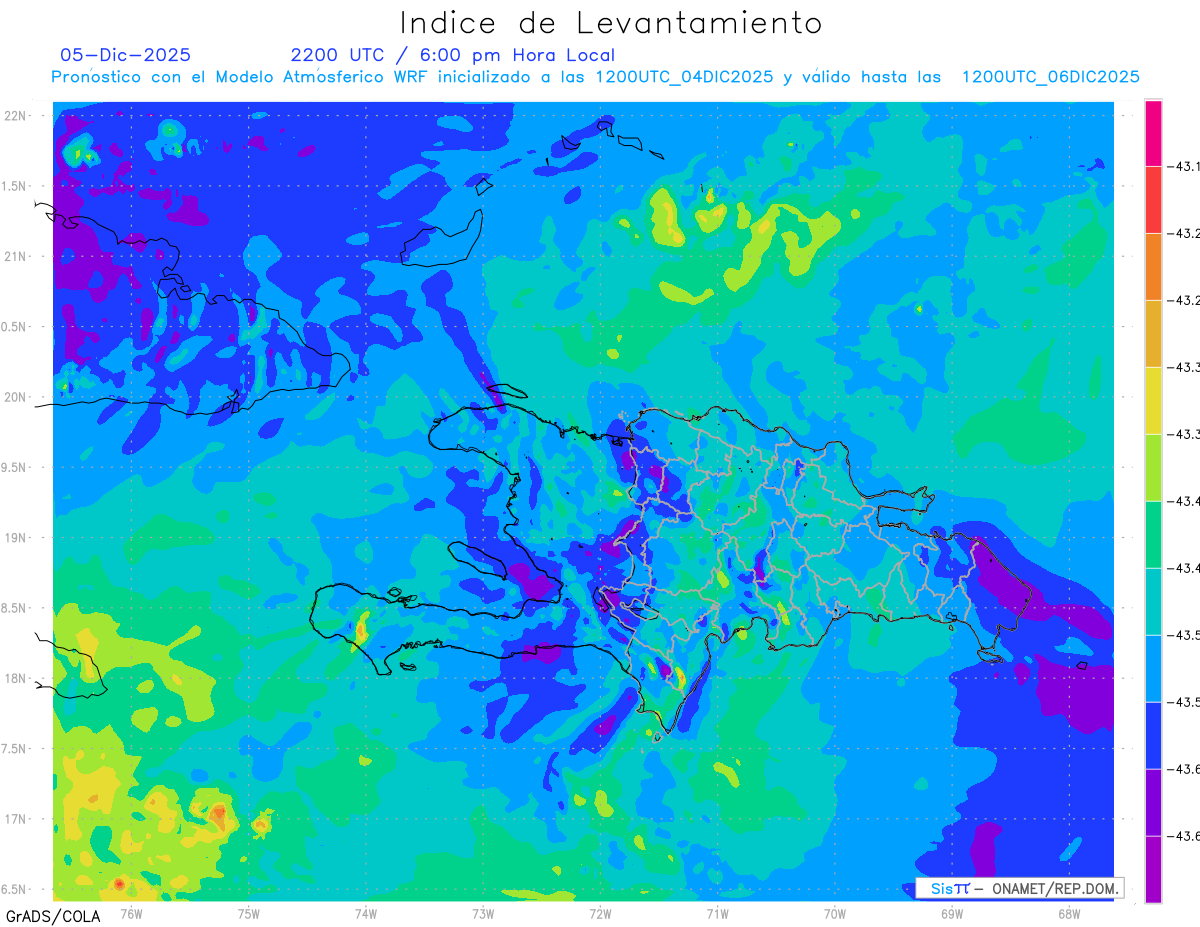Pick the yellow colorbar swatch
The width and height of the screenshot is (1200, 927).
tap(1153, 401)
